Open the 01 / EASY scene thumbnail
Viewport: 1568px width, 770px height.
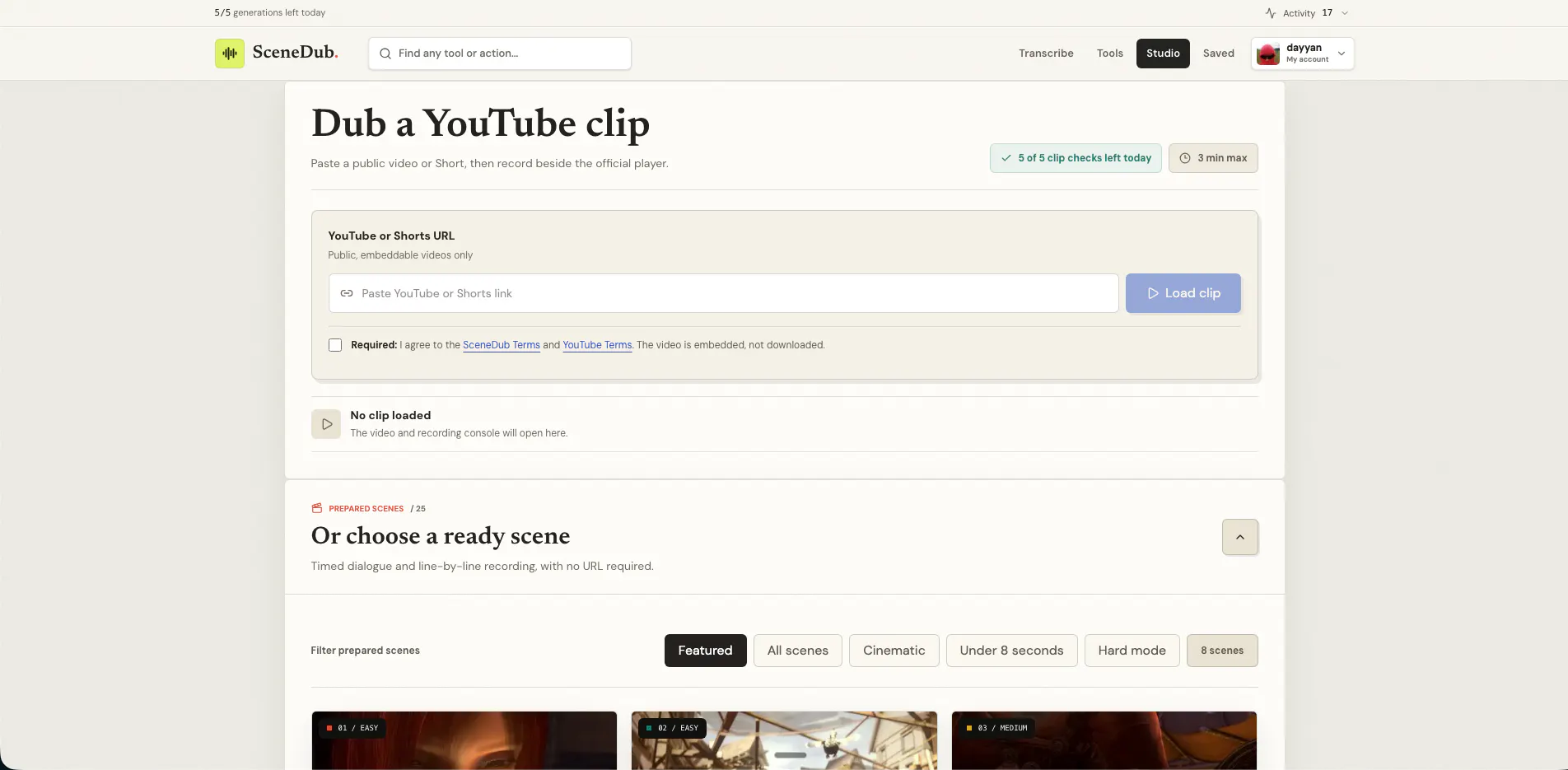point(464,741)
